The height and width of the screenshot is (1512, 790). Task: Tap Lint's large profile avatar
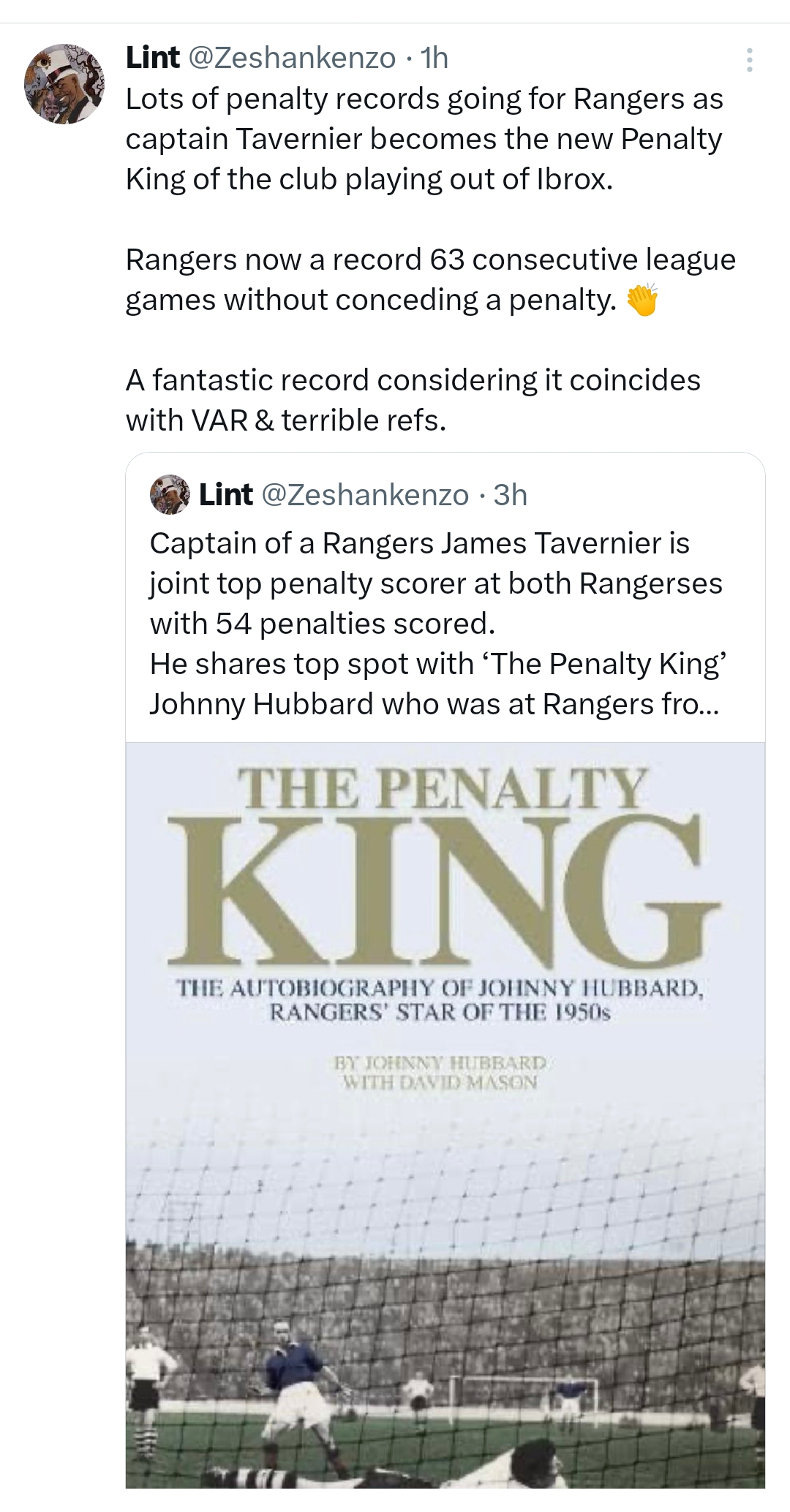pos(64,83)
